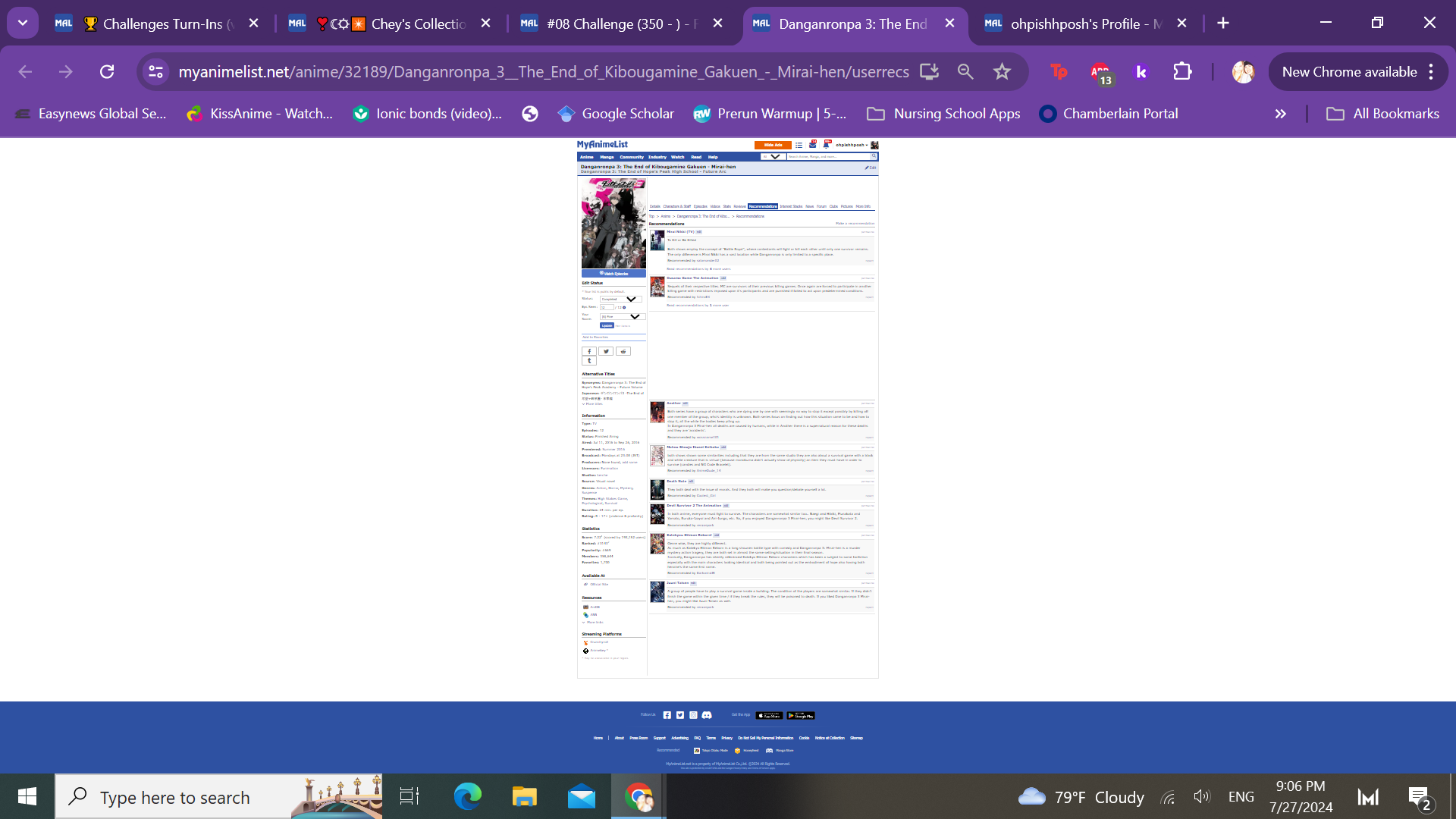Expand More links under Resources
1456x819 pixels.
593,622
